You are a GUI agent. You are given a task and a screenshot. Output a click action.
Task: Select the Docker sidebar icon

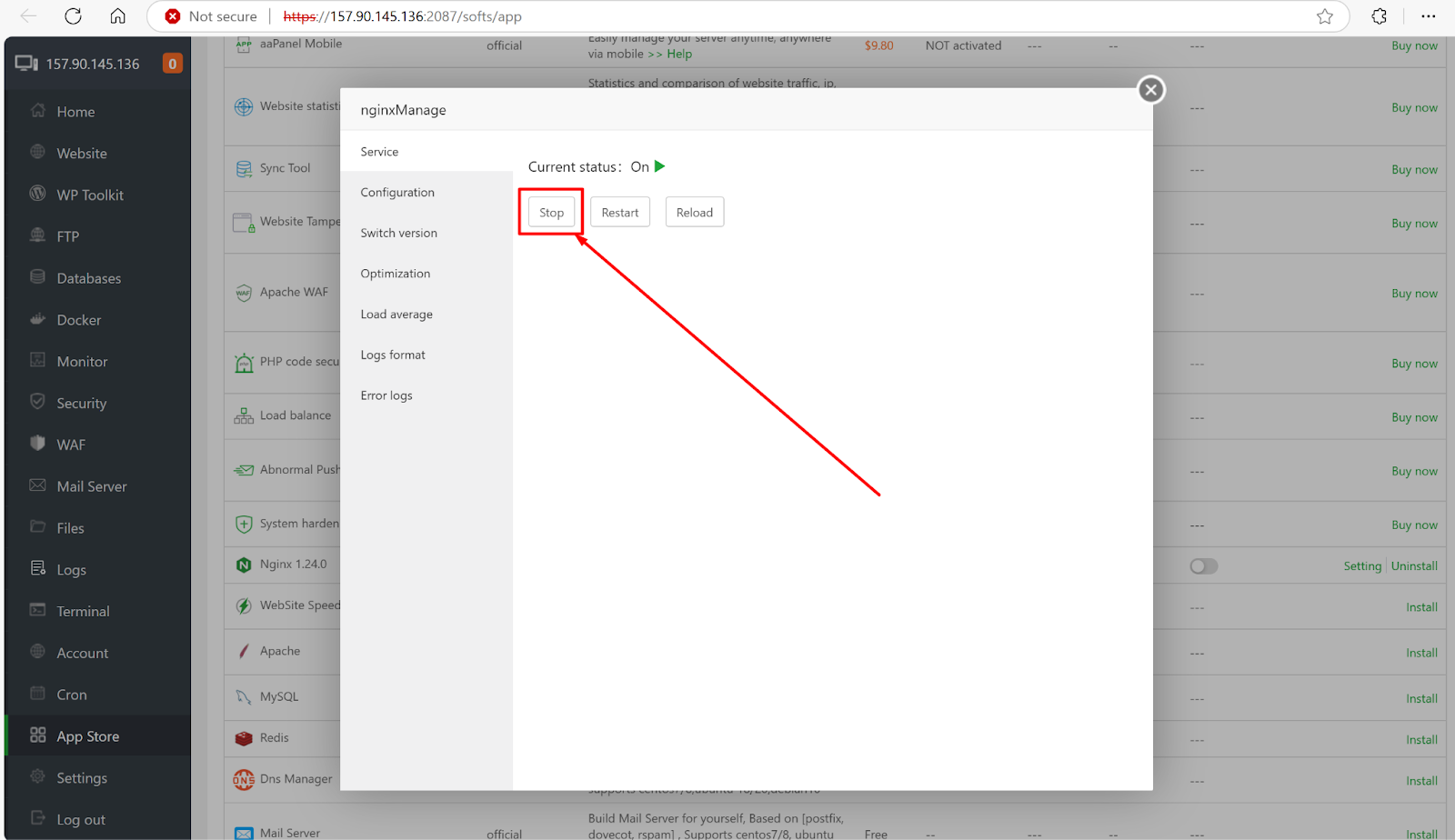point(36,319)
